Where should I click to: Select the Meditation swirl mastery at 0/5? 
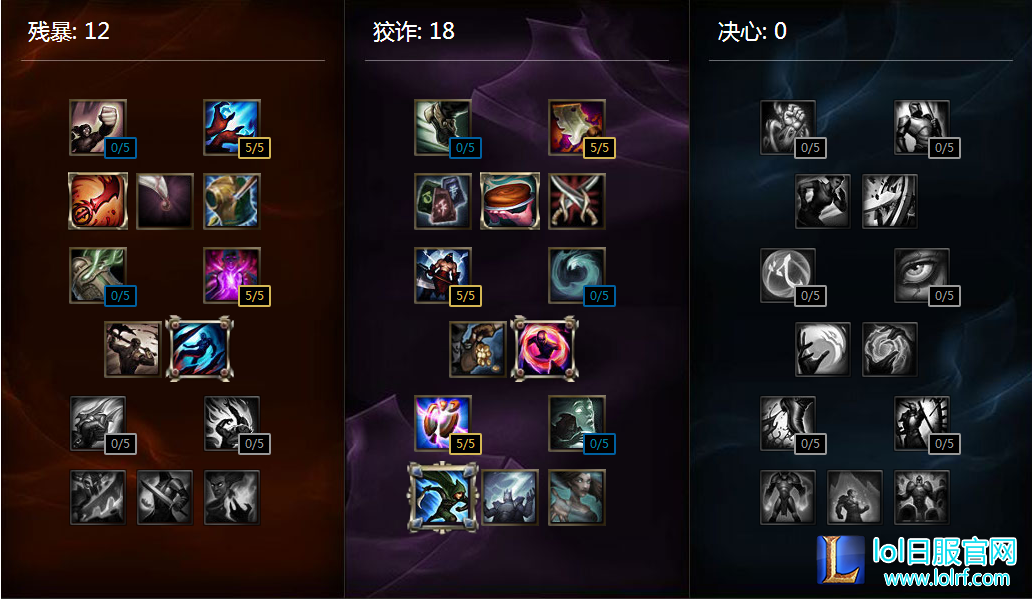577,275
